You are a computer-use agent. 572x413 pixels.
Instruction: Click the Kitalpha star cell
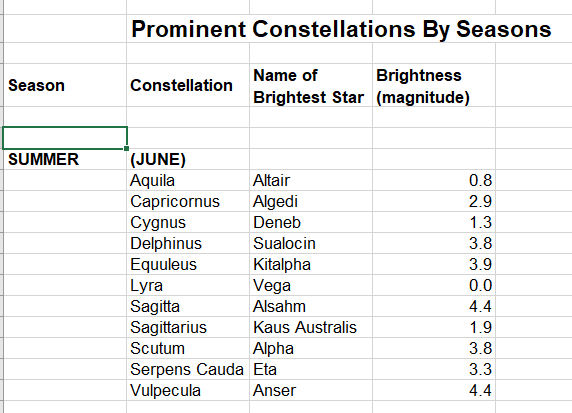point(311,265)
